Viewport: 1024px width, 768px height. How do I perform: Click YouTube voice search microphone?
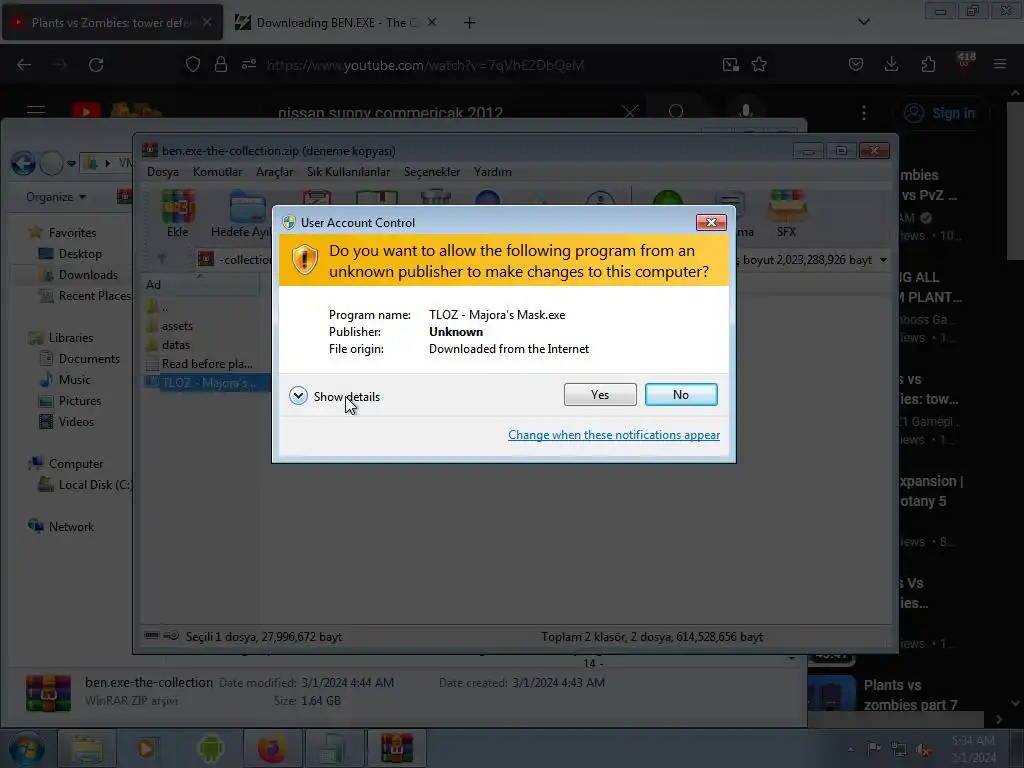pos(745,112)
